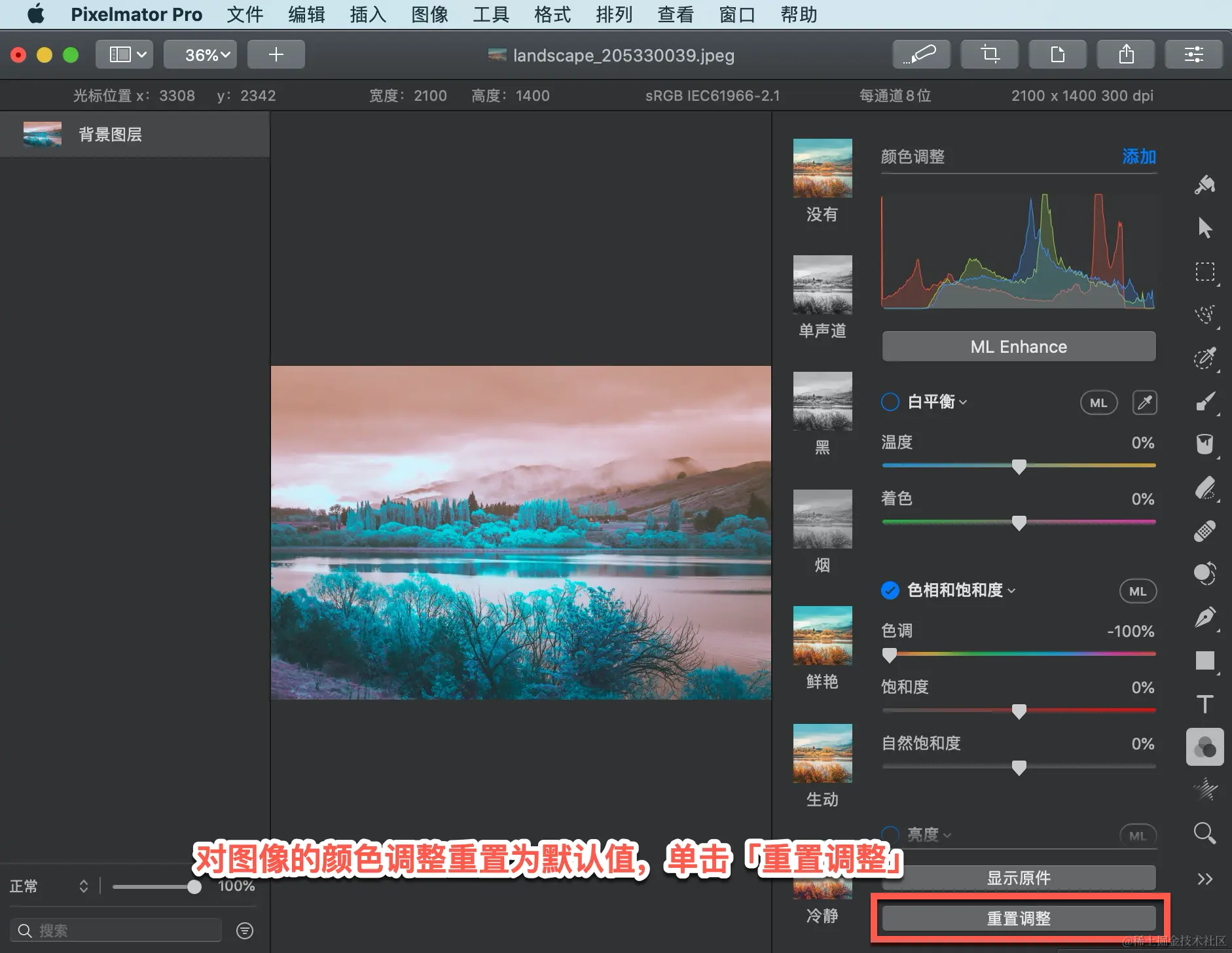The image size is (1232, 953).
Task: Click the document export toolbar icon
Action: 1058,54
